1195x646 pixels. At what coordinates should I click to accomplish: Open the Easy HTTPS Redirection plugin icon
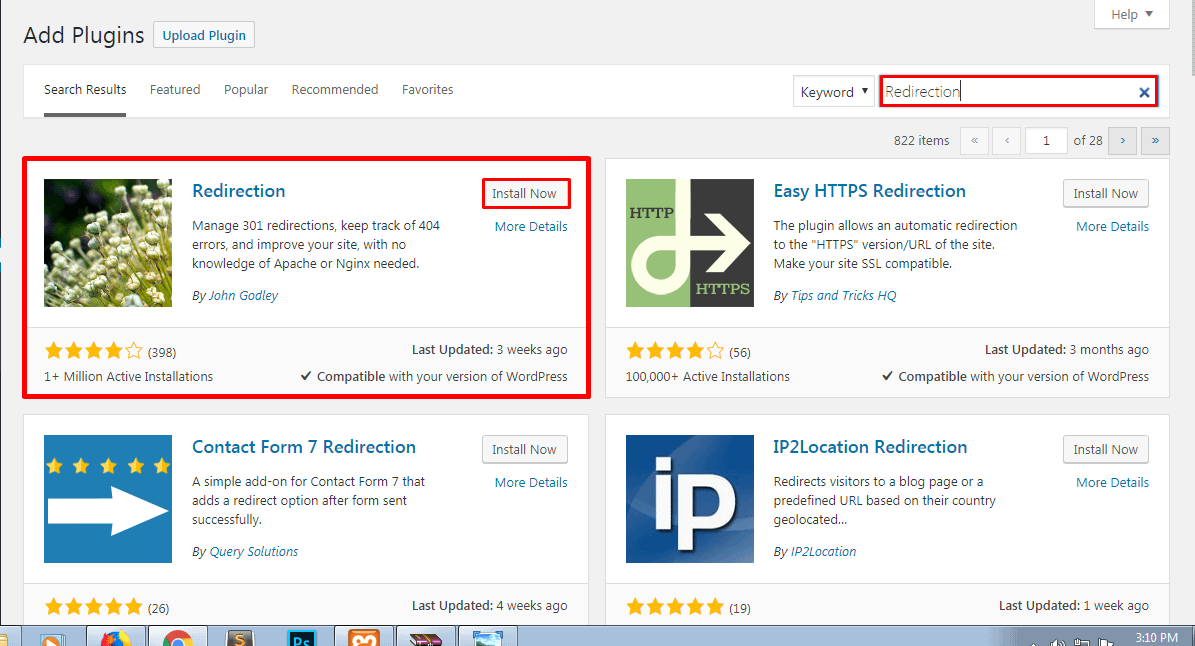pos(690,243)
